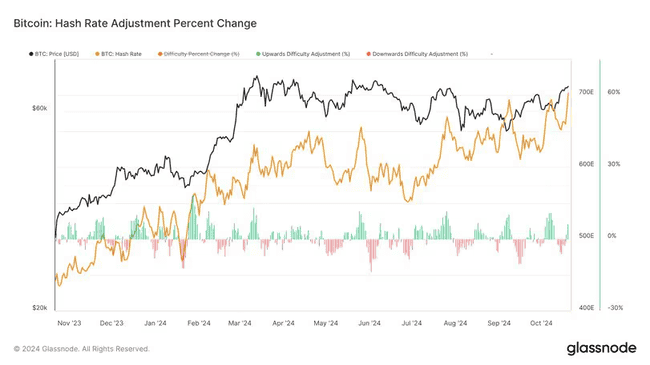Click the -30% difficulty axis label
This screenshot has height=365, width=650.
pos(615,308)
